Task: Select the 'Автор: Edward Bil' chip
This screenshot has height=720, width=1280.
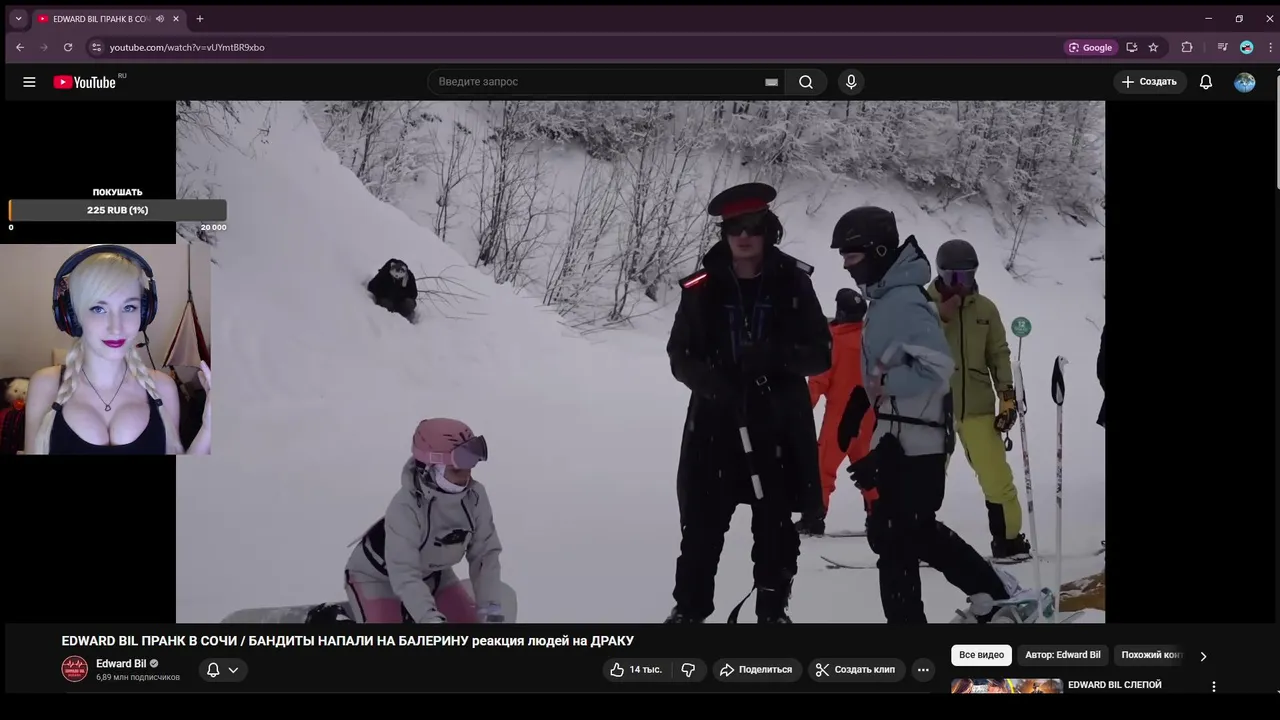Action: click(x=1063, y=656)
